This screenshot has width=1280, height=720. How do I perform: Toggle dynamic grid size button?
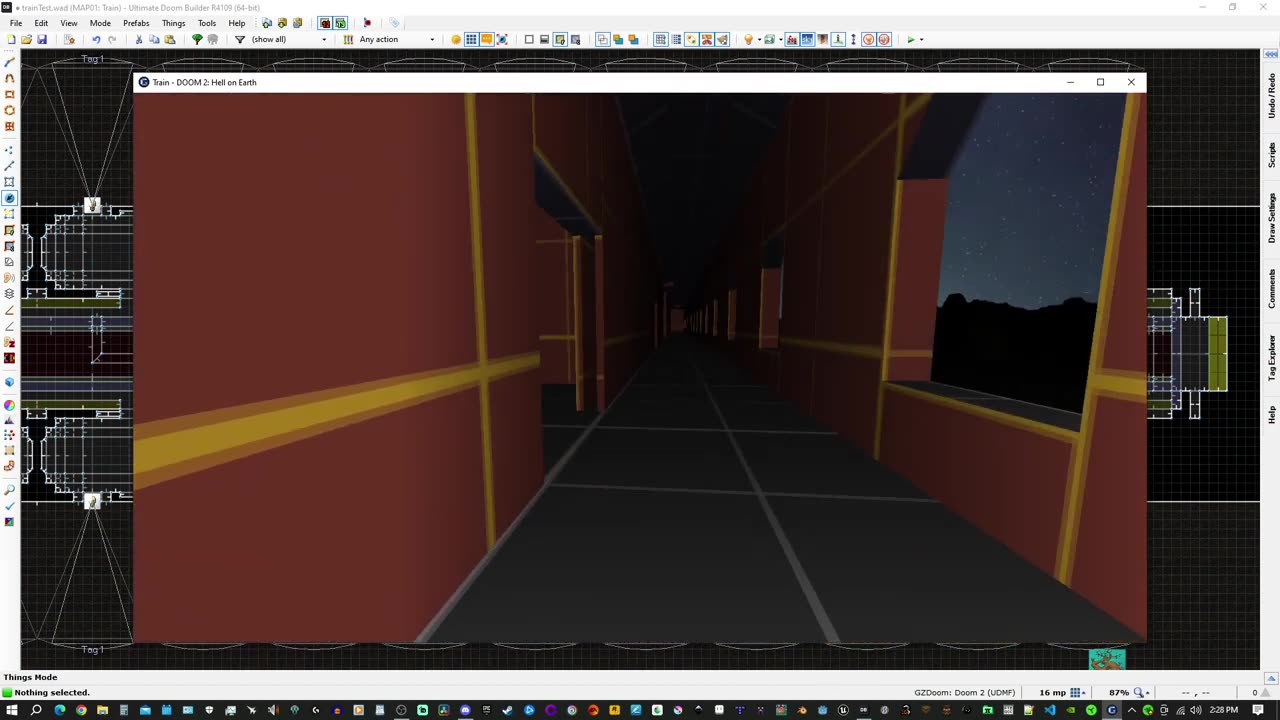coord(676,39)
